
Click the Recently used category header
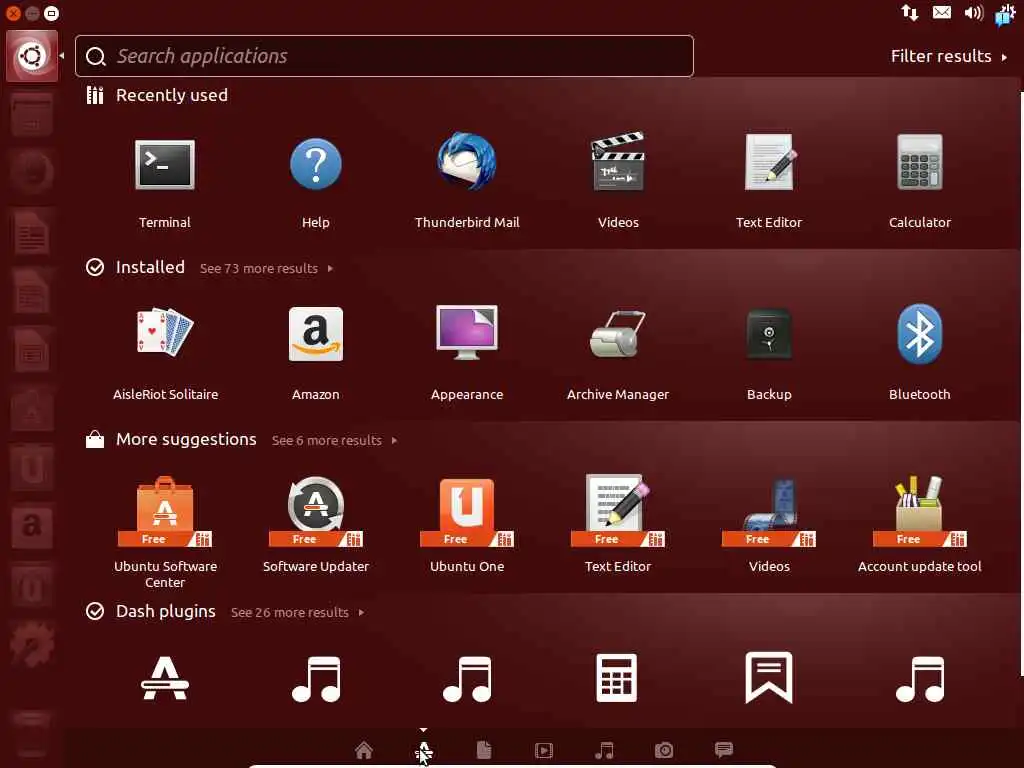tap(172, 95)
